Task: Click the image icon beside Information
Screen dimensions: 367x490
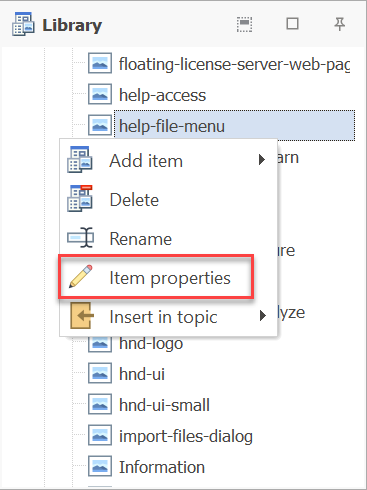Action: (x=100, y=467)
